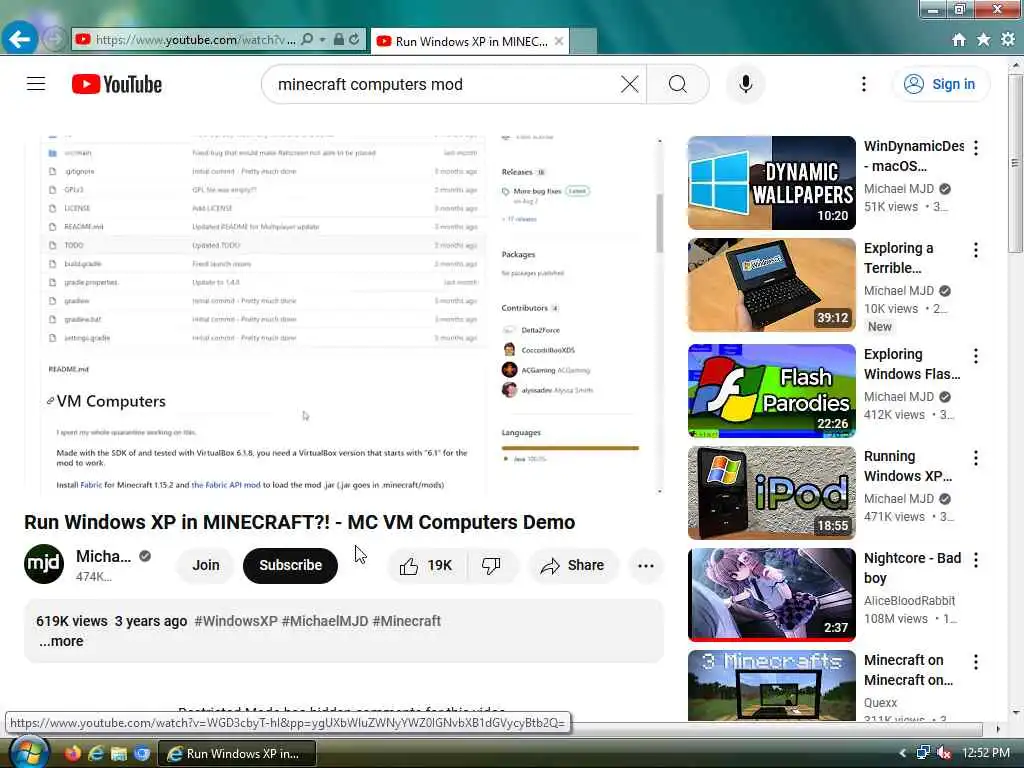This screenshot has width=1024, height=768.
Task: Open YouTube settings three-dot menu in header
Action: click(x=863, y=84)
